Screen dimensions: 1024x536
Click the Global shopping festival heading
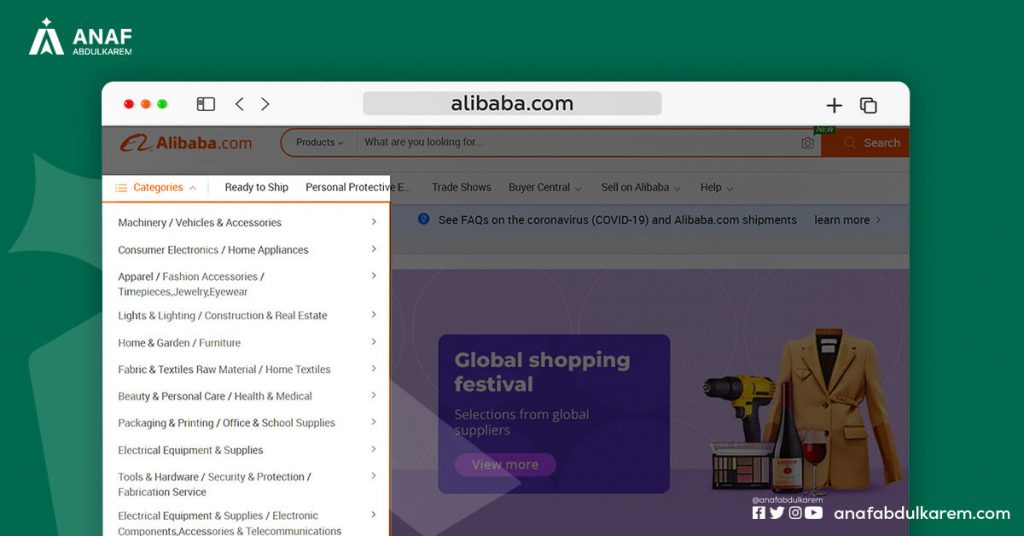(542, 372)
